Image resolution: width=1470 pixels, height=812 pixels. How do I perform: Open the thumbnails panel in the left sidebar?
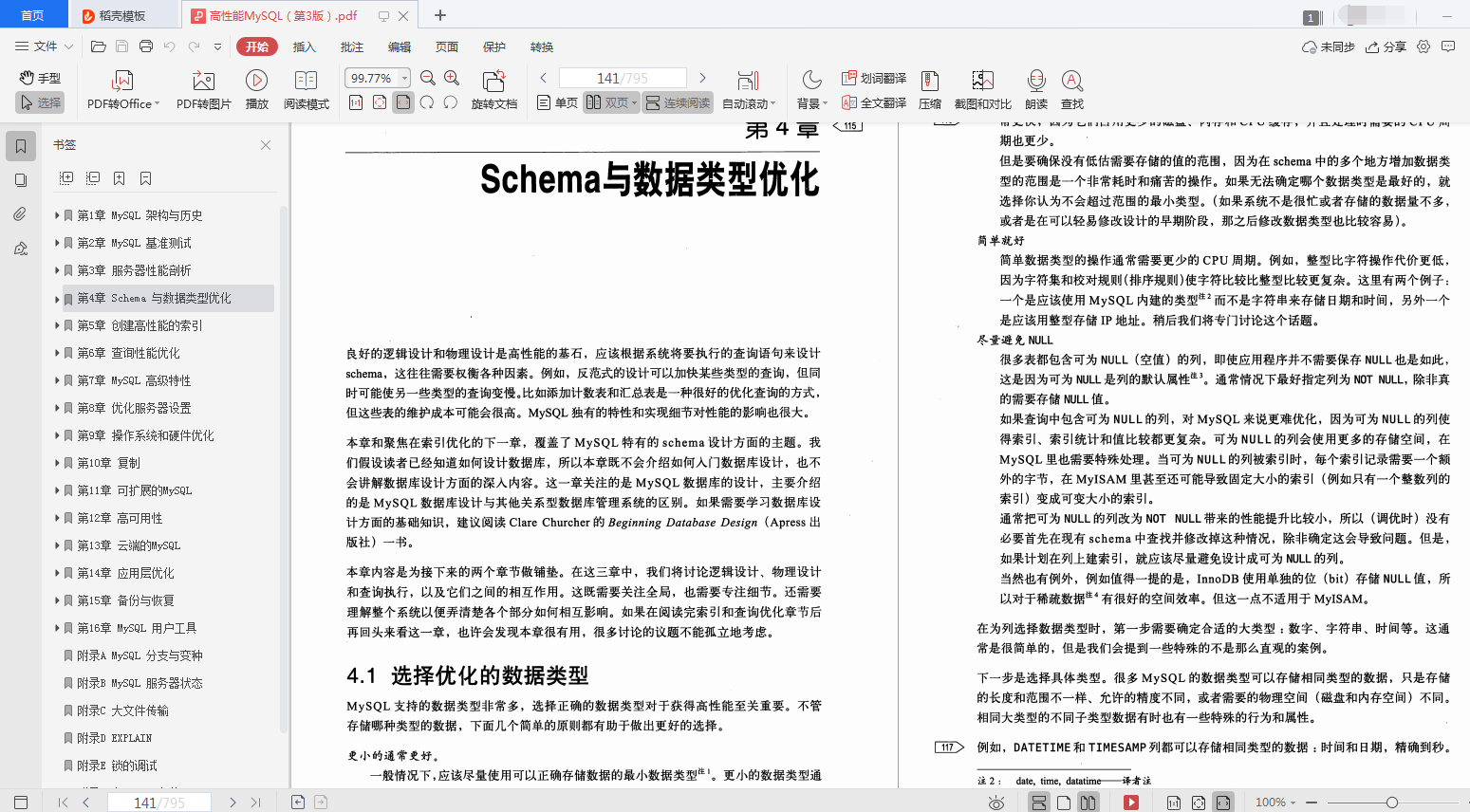pyautogui.click(x=21, y=180)
